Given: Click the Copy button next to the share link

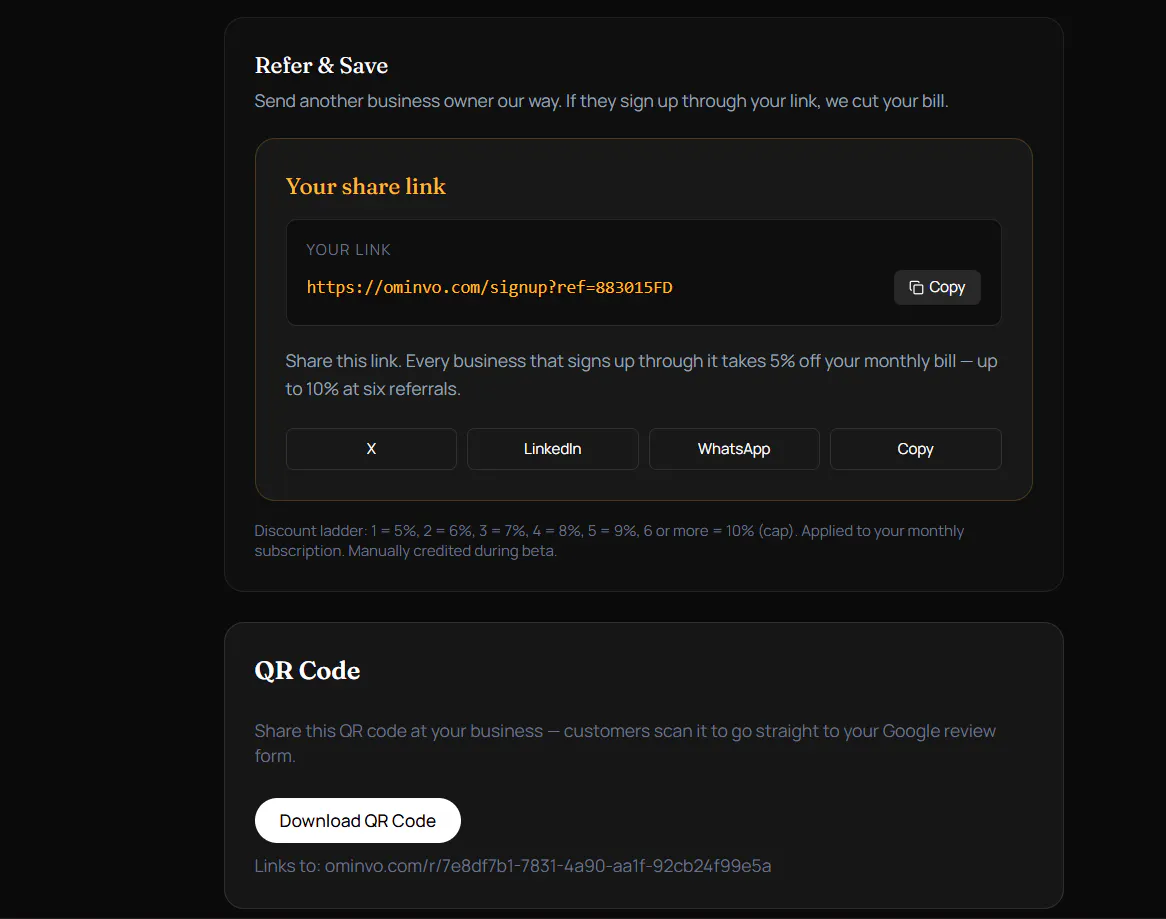Looking at the screenshot, I should coord(937,287).
